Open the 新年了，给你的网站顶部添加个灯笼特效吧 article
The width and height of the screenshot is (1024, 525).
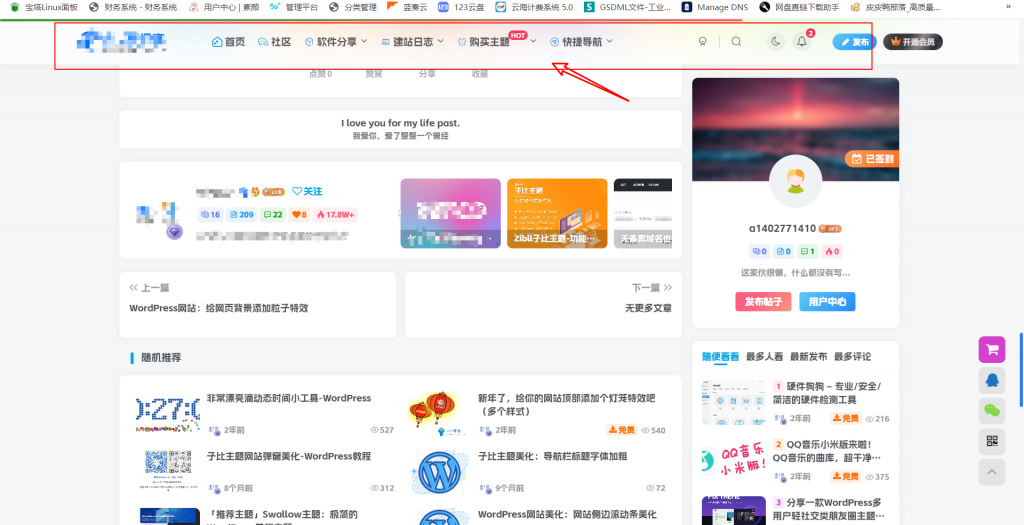(566, 405)
